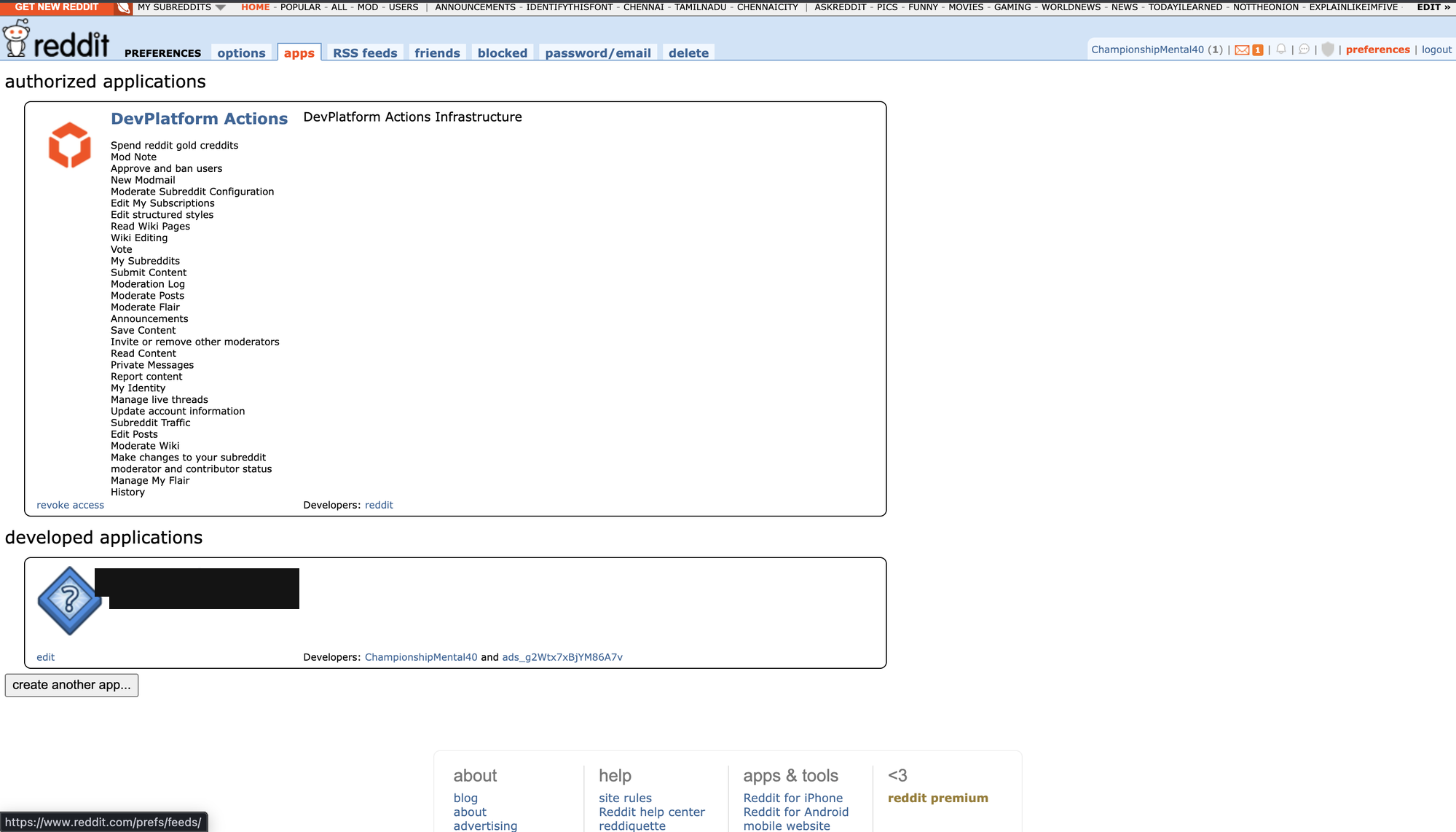Open the orange mail envelope inbox icon
Screen dimensions: 1456x832
pos(1242,50)
